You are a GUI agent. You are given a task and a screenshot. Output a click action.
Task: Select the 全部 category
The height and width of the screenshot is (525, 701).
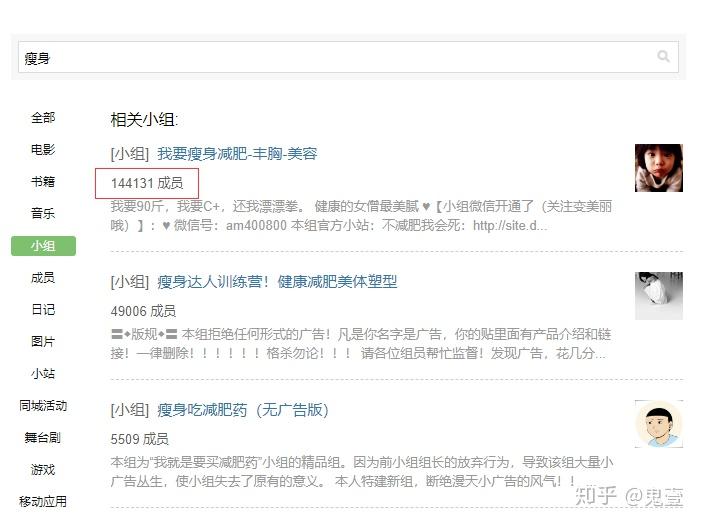tap(43, 118)
